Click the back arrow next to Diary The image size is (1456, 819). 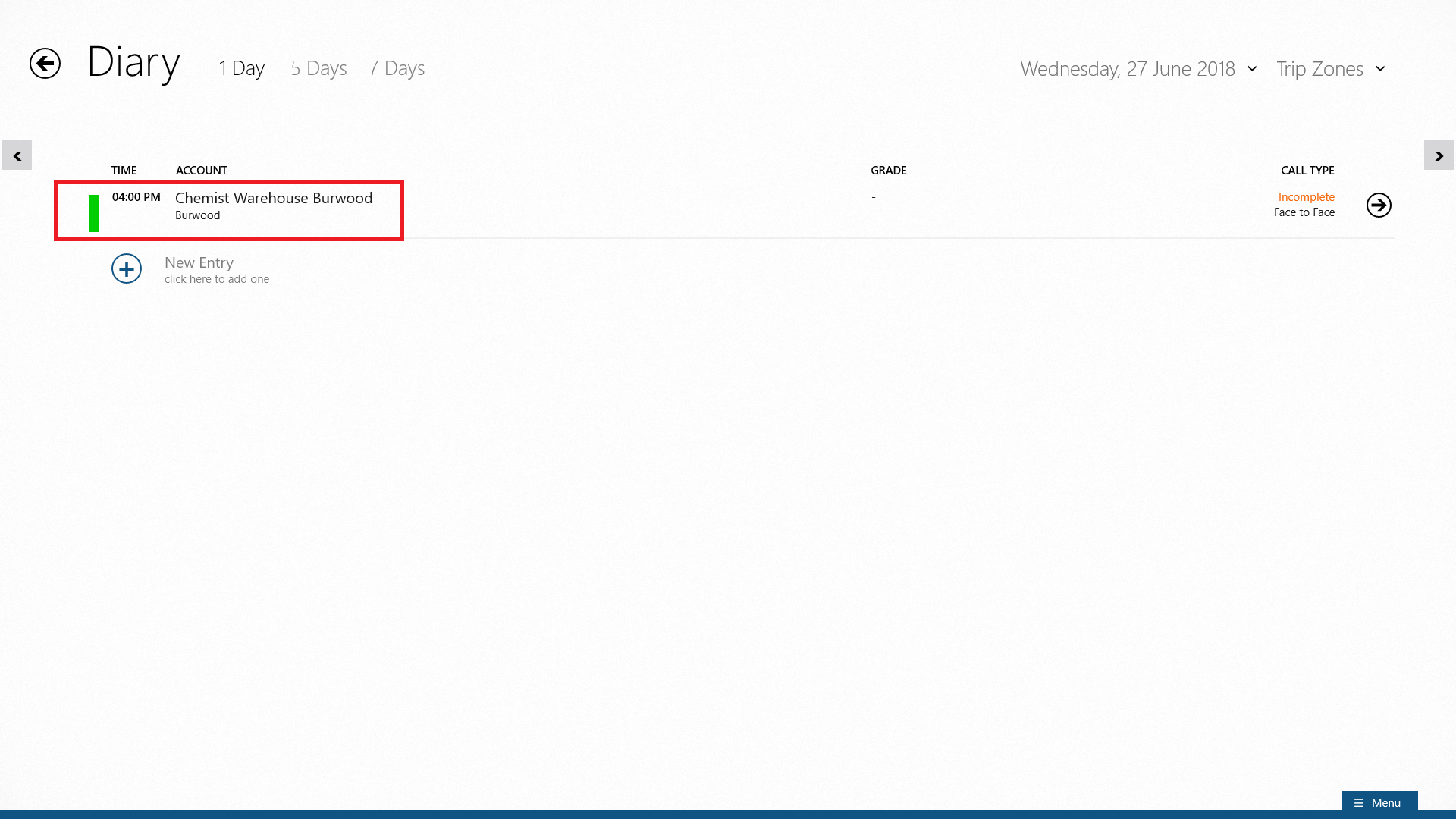coord(45,63)
